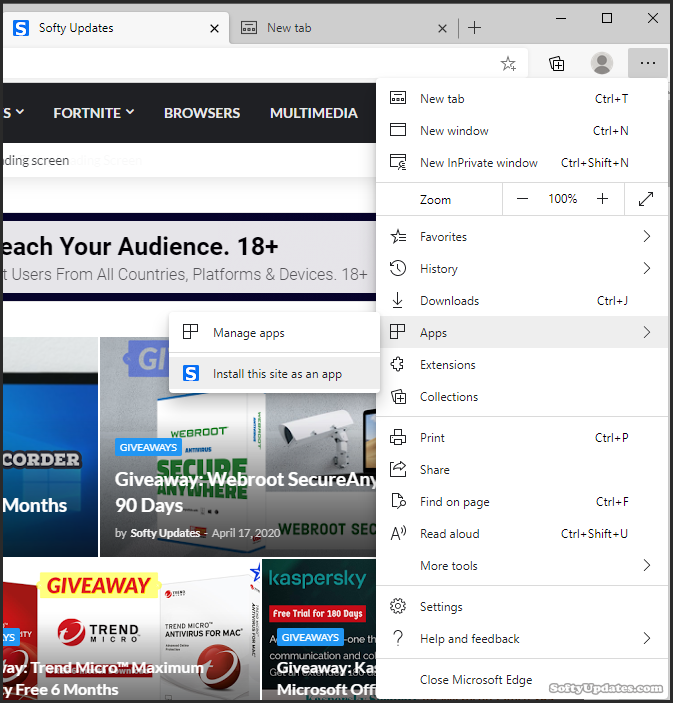Image resolution: width=673 pixels, height=703 pixels.
Task: Click the Softy Updates tab favicon
Action: (21, 28)
